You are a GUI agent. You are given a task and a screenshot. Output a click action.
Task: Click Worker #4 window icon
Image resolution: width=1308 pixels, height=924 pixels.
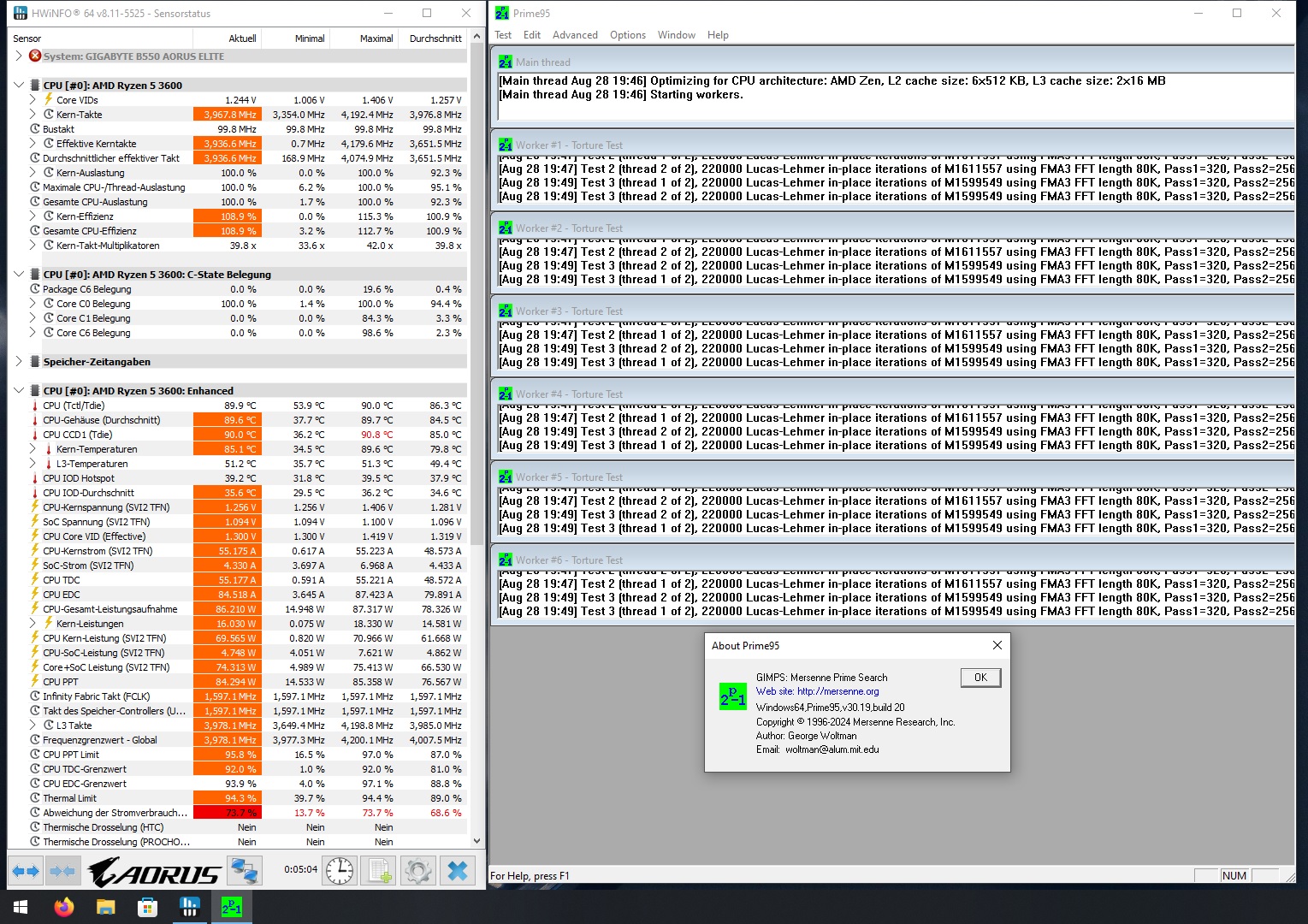pos(506,394)
